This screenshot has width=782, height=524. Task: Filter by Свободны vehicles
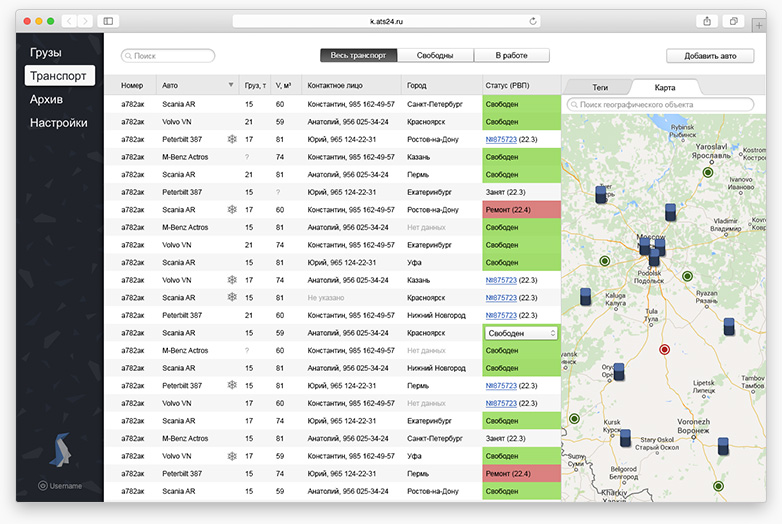tap(435, 55)
